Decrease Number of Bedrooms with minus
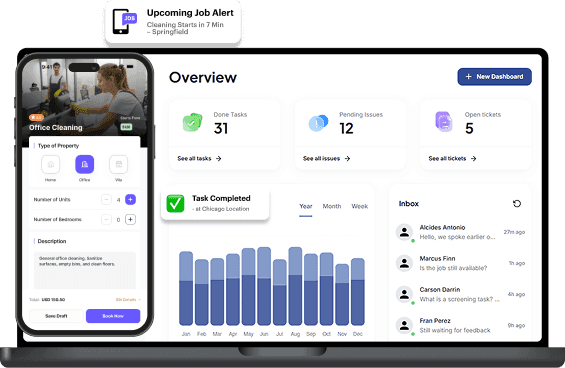565x368 pixels. 106,219
